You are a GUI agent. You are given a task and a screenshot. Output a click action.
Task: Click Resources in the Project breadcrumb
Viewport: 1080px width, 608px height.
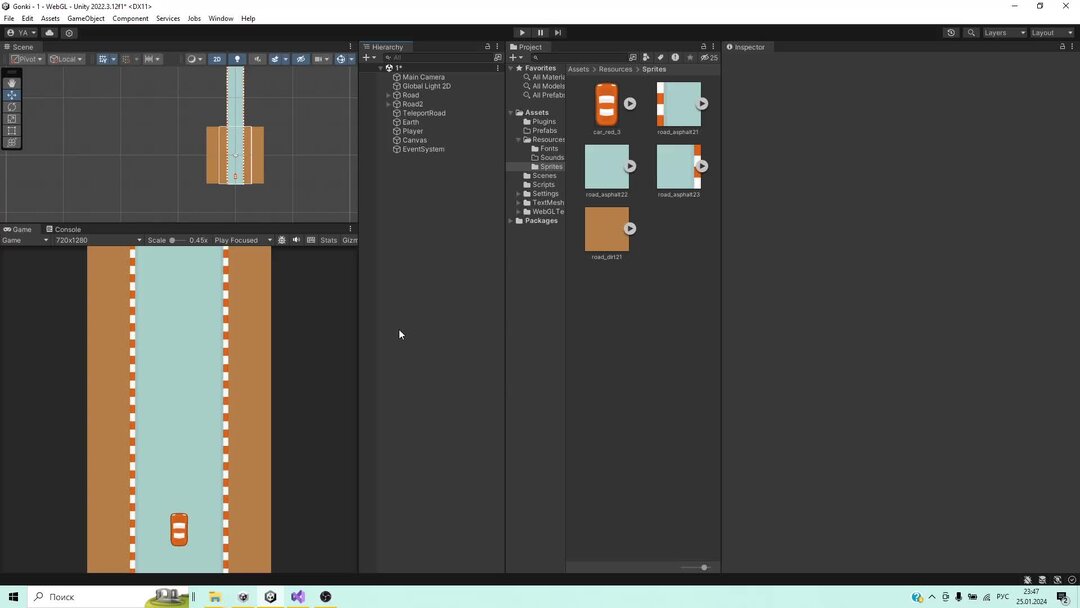coord(615,69)
